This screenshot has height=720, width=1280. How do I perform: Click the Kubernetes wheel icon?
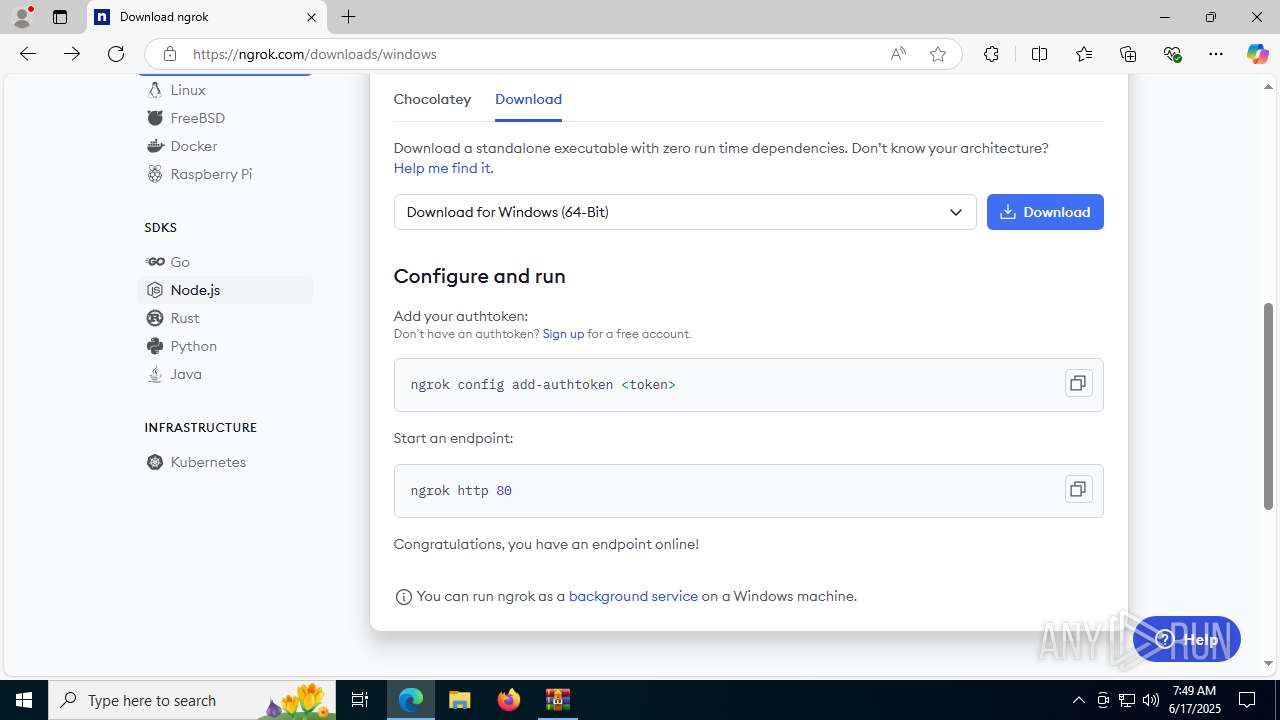(x=155, y=462)
